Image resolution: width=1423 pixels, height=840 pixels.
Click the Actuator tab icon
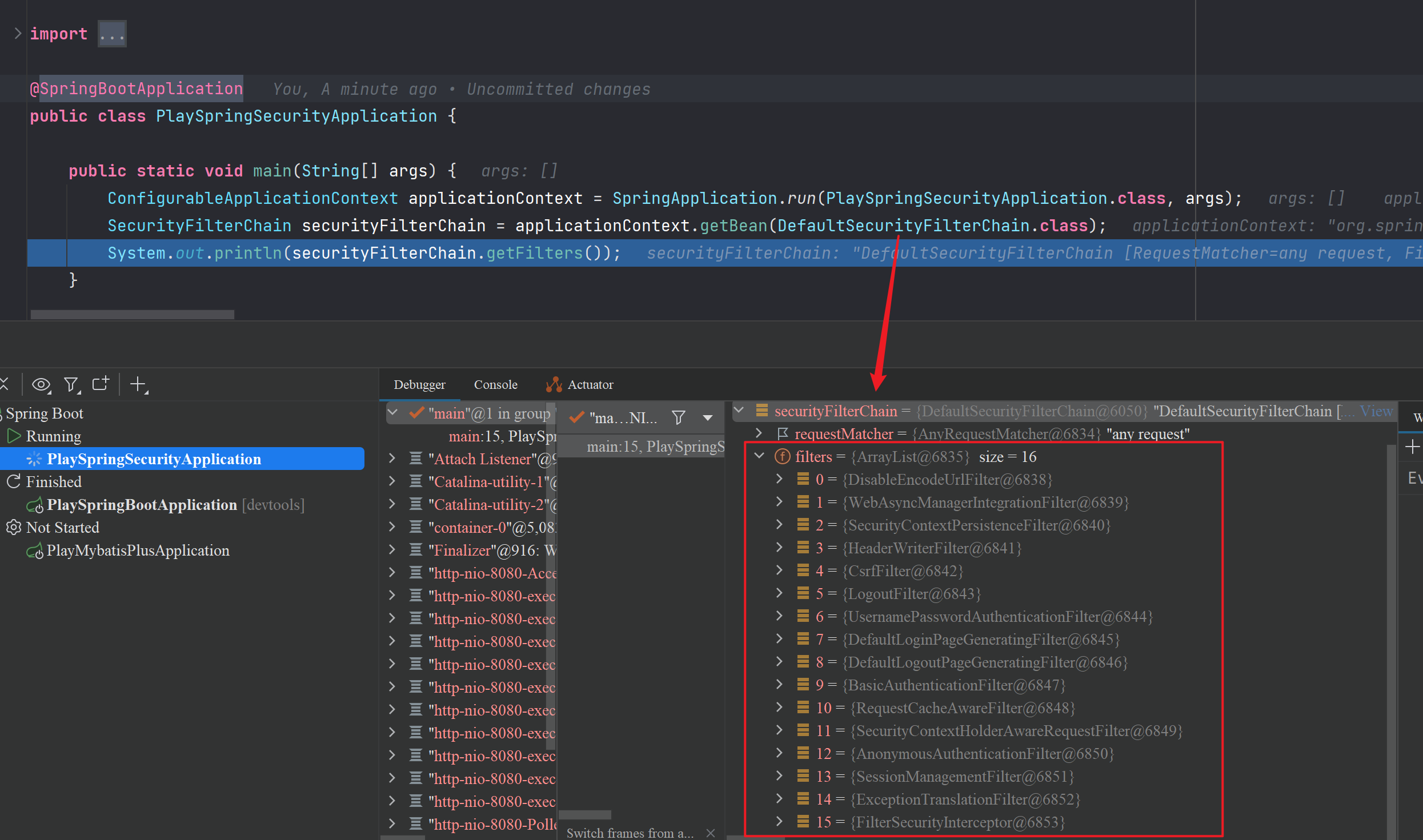[x=554, y=385]
